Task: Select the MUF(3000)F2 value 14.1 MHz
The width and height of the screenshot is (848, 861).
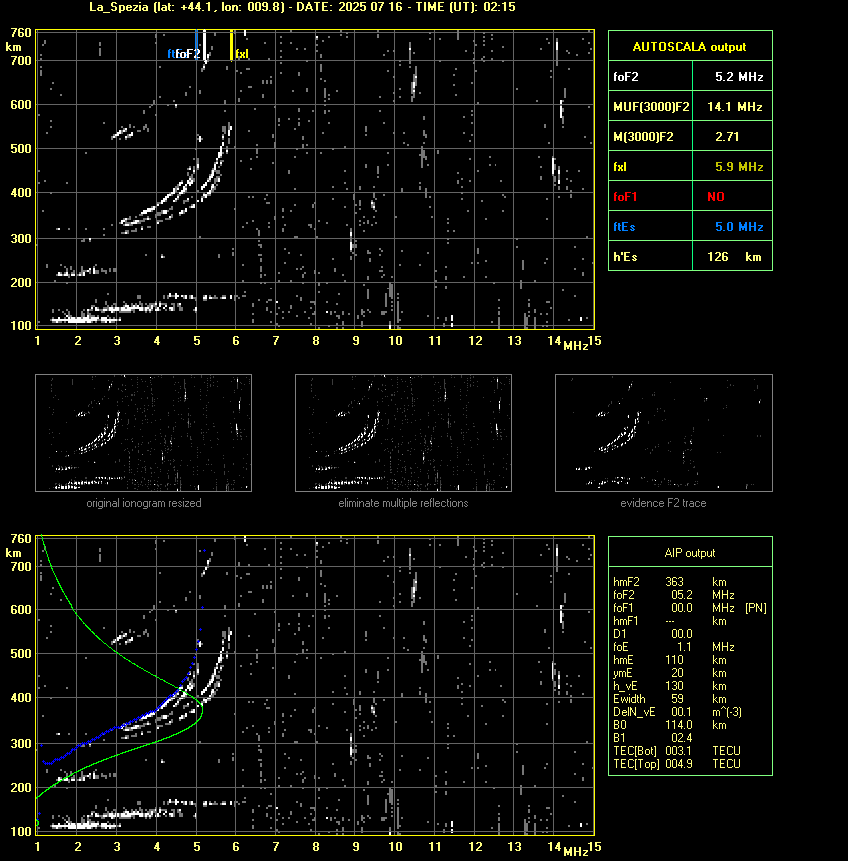Action: [735, 107]
